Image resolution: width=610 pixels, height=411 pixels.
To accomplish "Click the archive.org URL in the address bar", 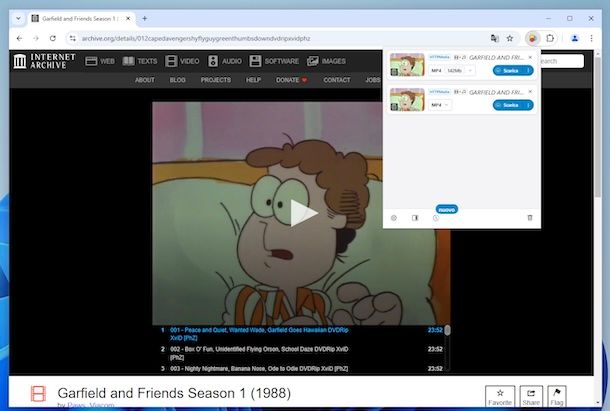I will tap(196, 39).
